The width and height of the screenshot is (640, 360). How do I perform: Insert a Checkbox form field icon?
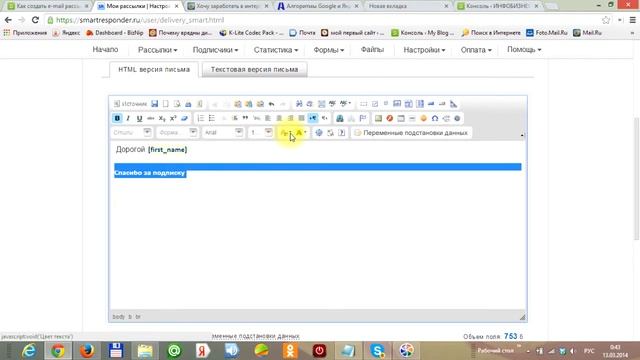tap(375, 104)
